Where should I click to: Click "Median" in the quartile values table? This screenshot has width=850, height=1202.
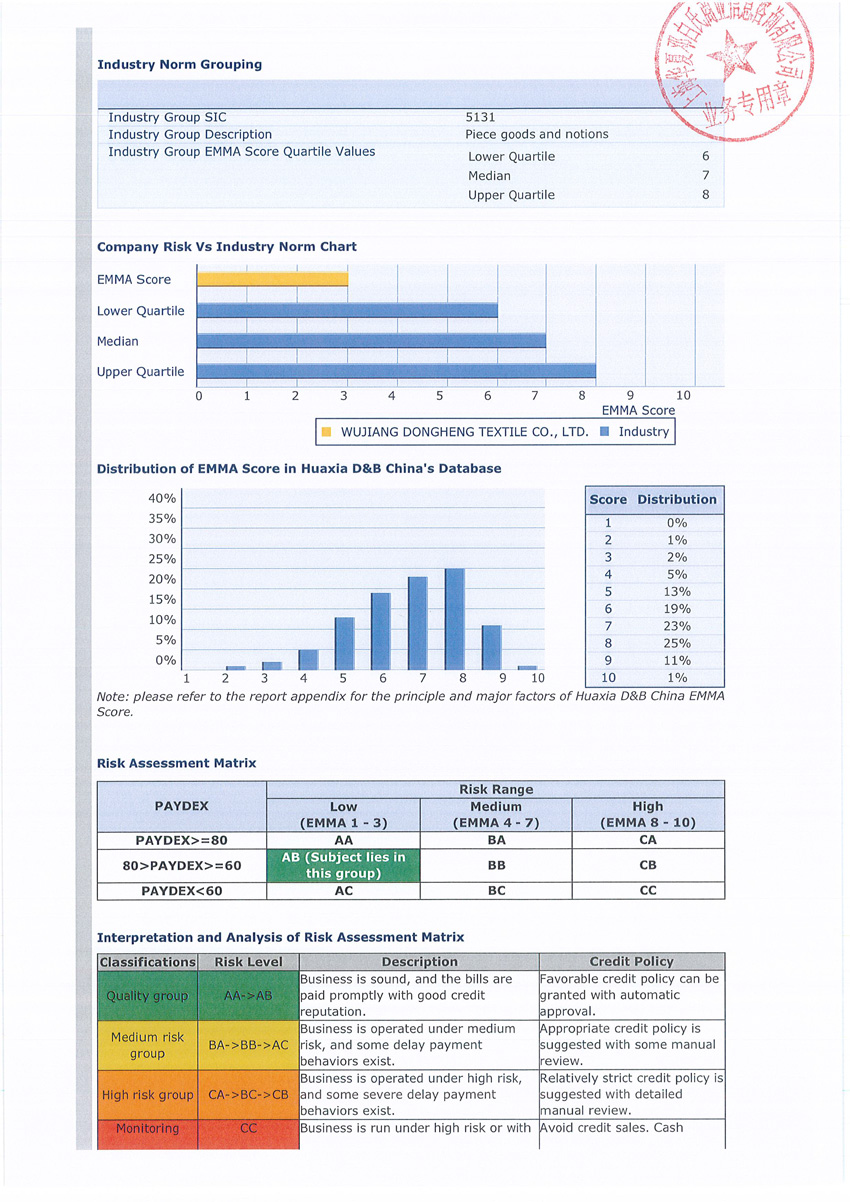(x=489, y=176)
